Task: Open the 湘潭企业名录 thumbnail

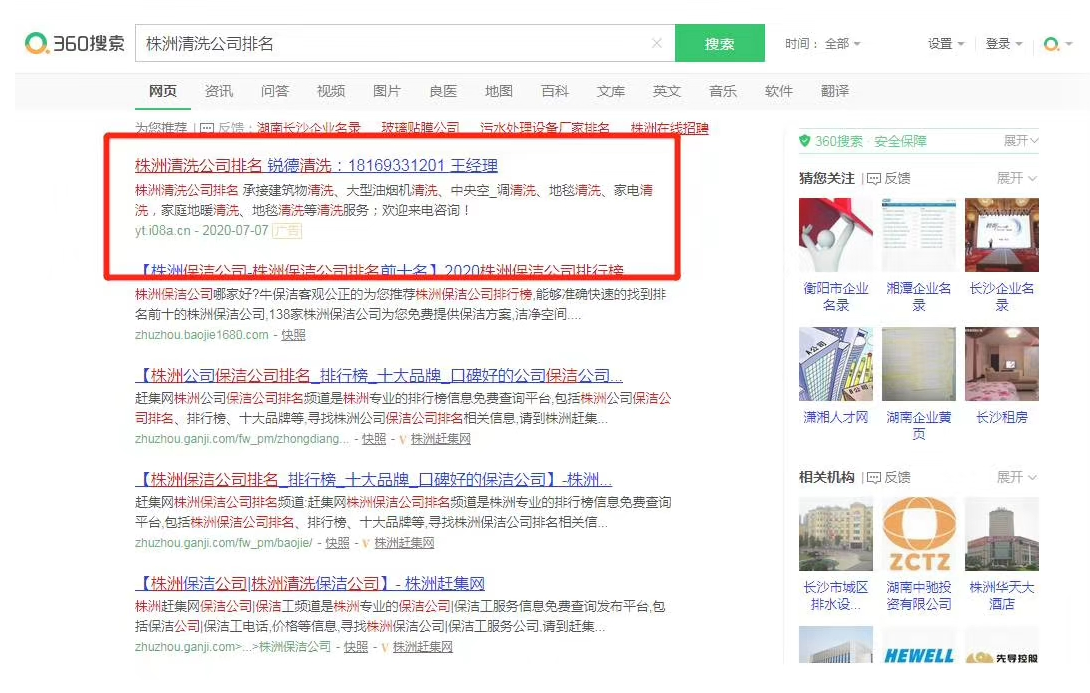Action: 919,235
